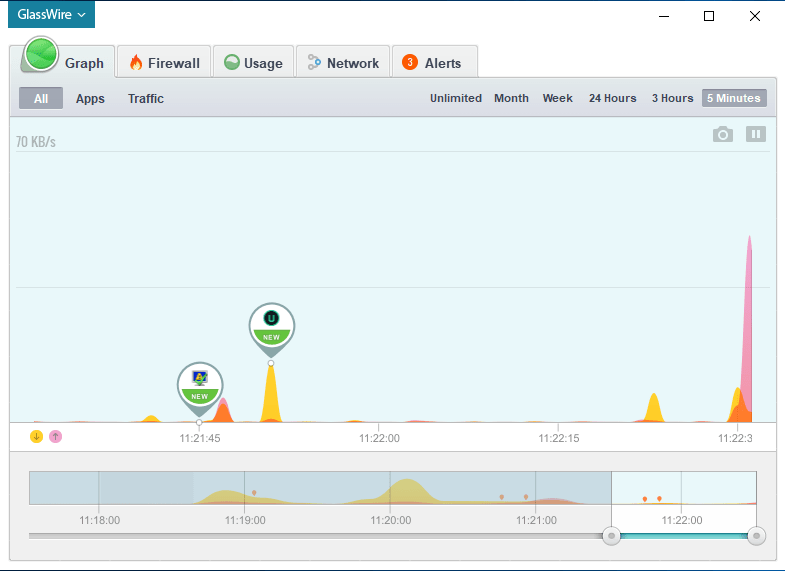Click the 11:20:00 hump in the timeline overview
The width and height of the screenshot is (785, 571).
tap(408, 490)
